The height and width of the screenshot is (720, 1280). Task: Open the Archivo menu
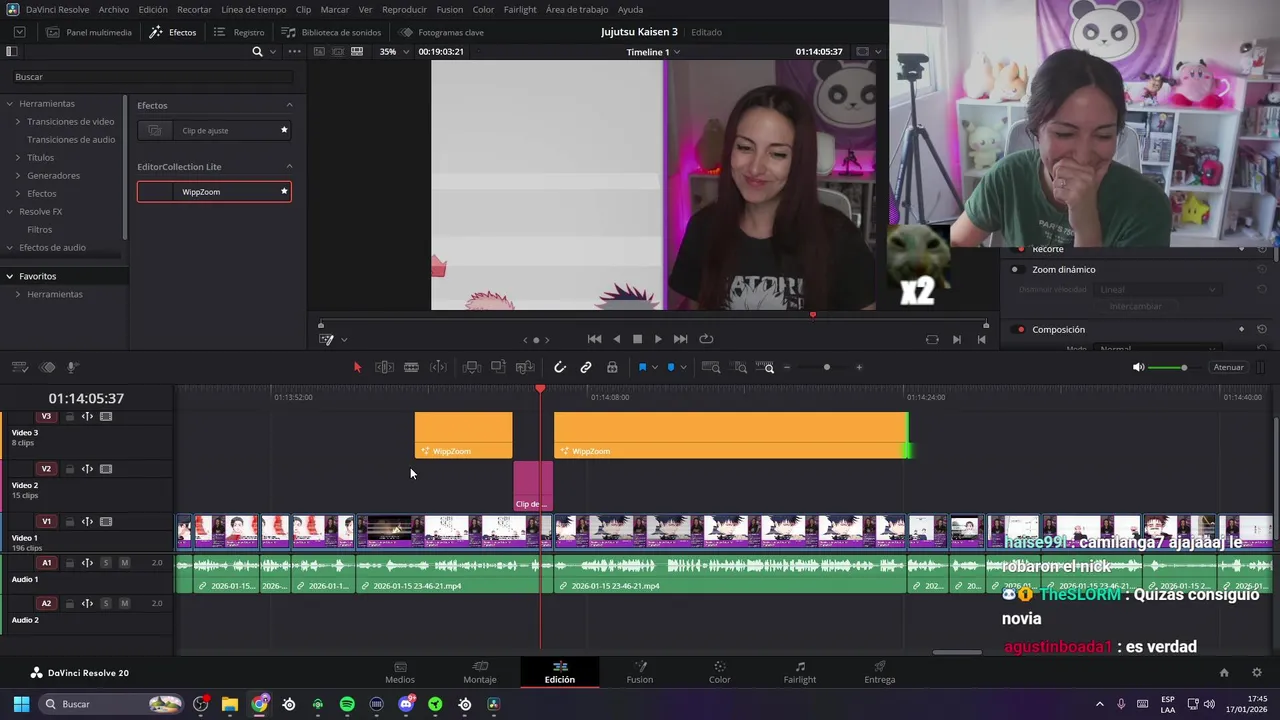(113, 9)
